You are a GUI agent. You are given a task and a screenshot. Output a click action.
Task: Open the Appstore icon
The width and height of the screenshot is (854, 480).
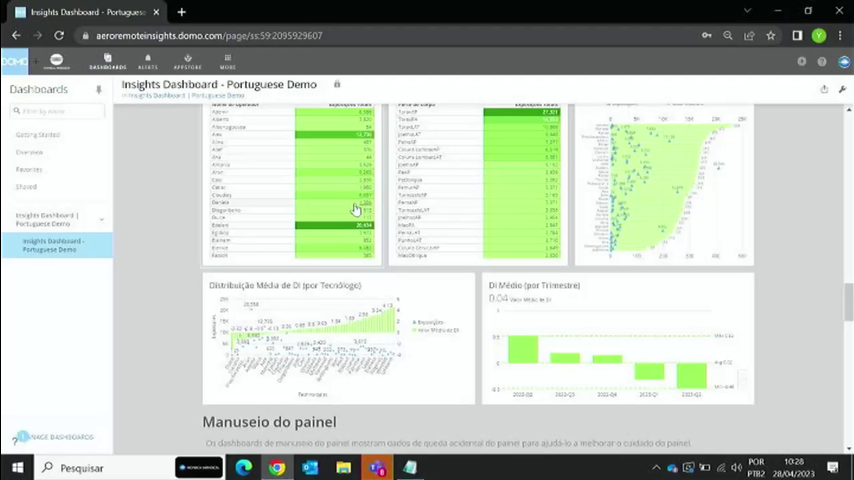click(187, 61)
